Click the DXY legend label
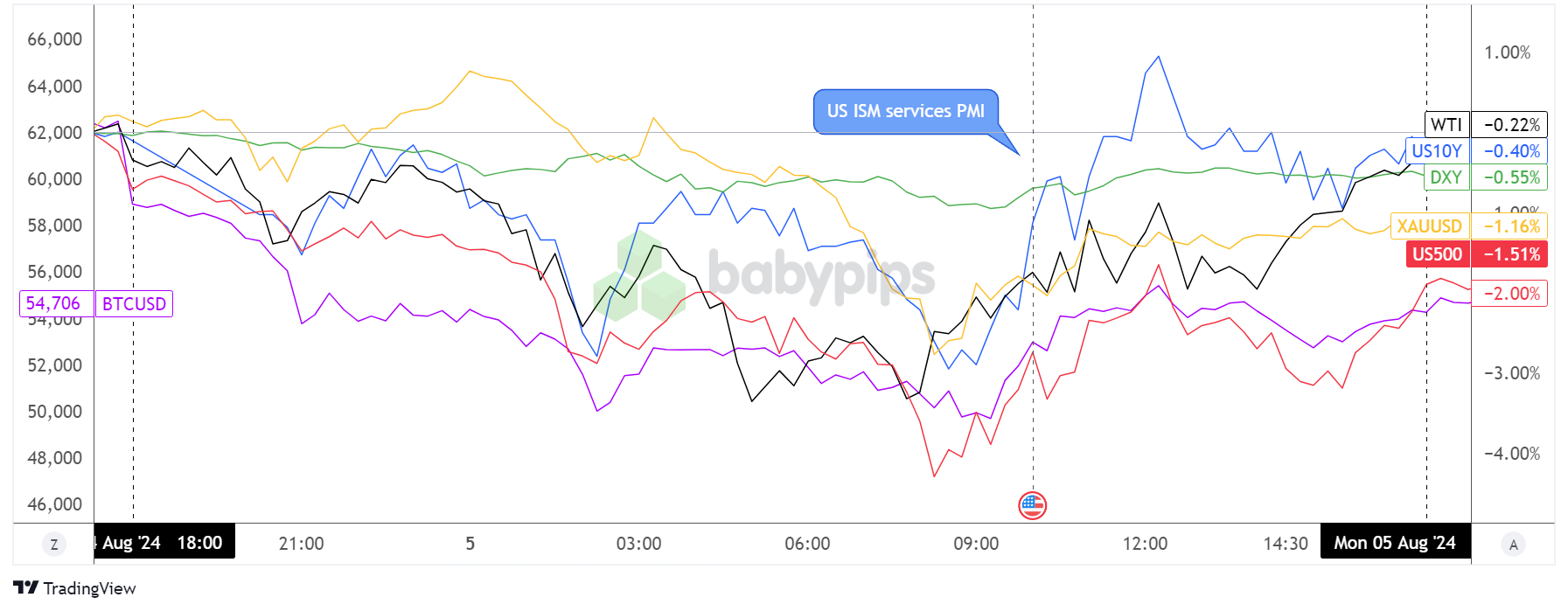1568x611 pixels. [x=1446, y=177]
